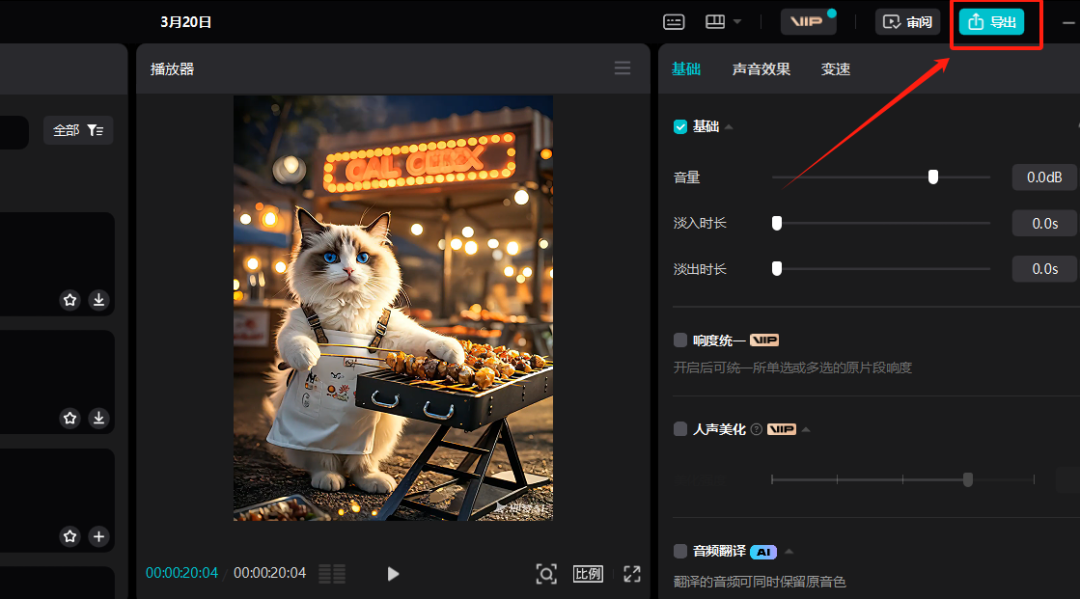This screenshot has height=599, width=1080.
Task: Favorite the second material card star
Action: (70, 418)
